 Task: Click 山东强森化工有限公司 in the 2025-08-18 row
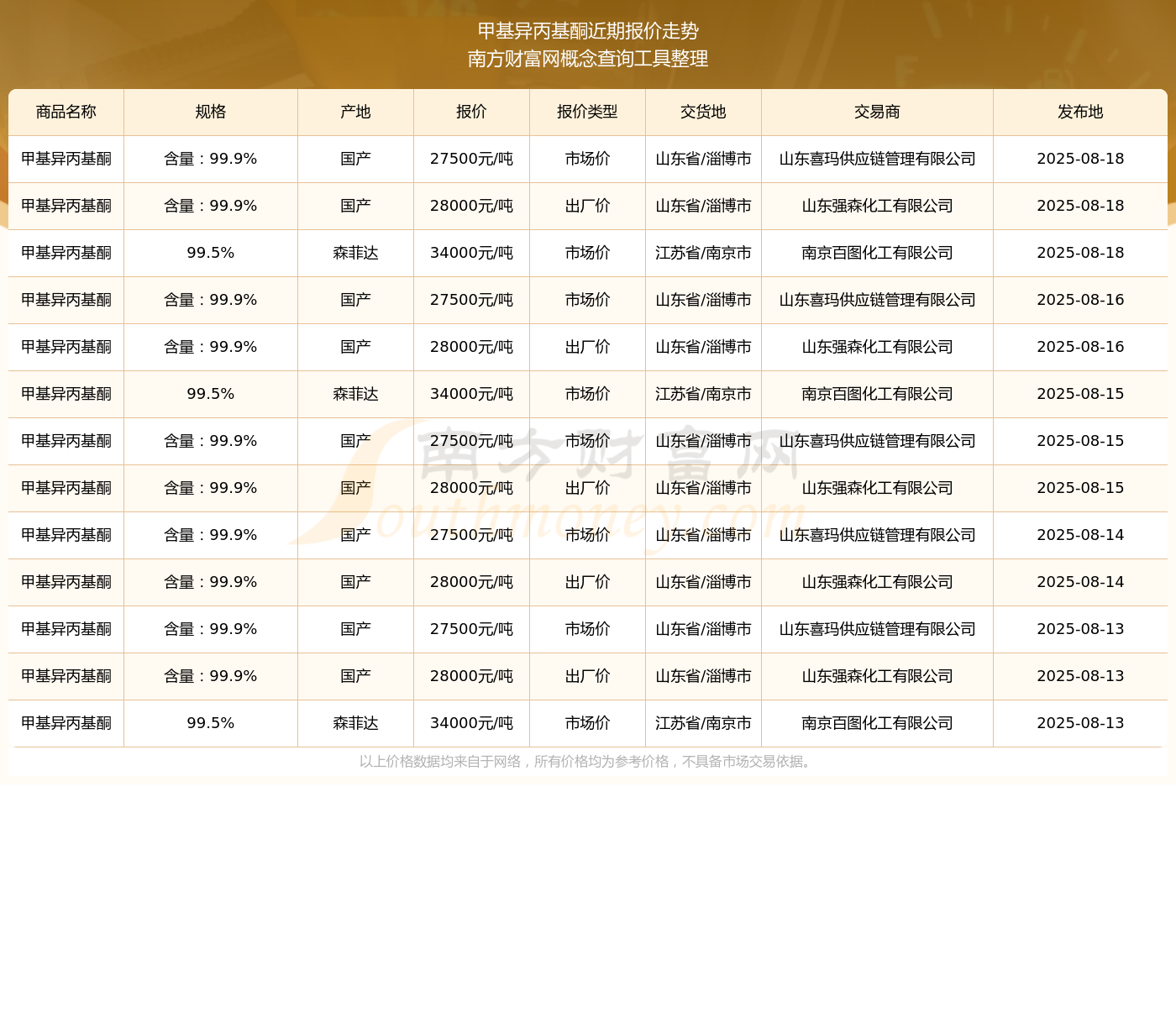coord(877,206)
